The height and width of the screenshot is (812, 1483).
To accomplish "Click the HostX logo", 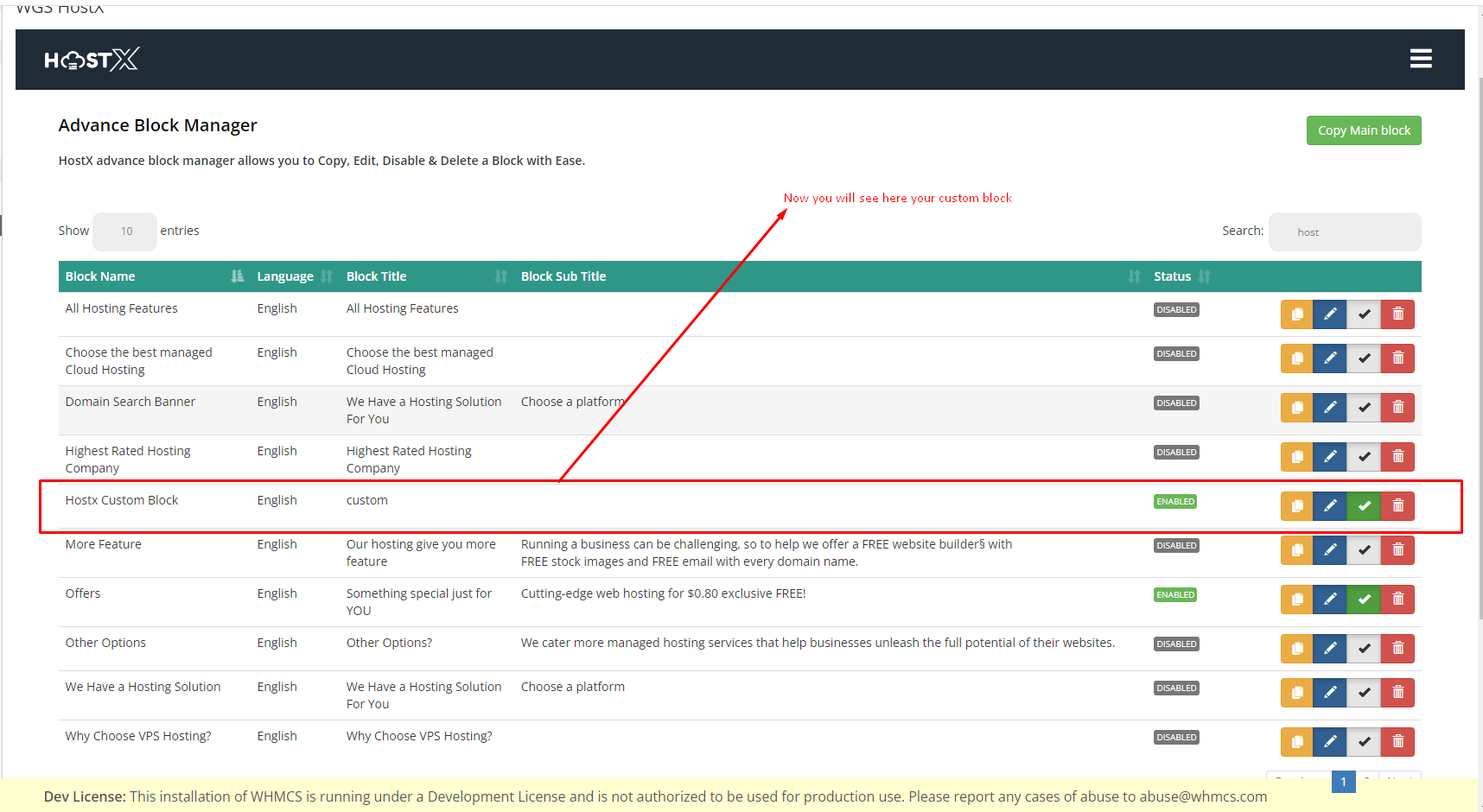I will click(92, 59).
